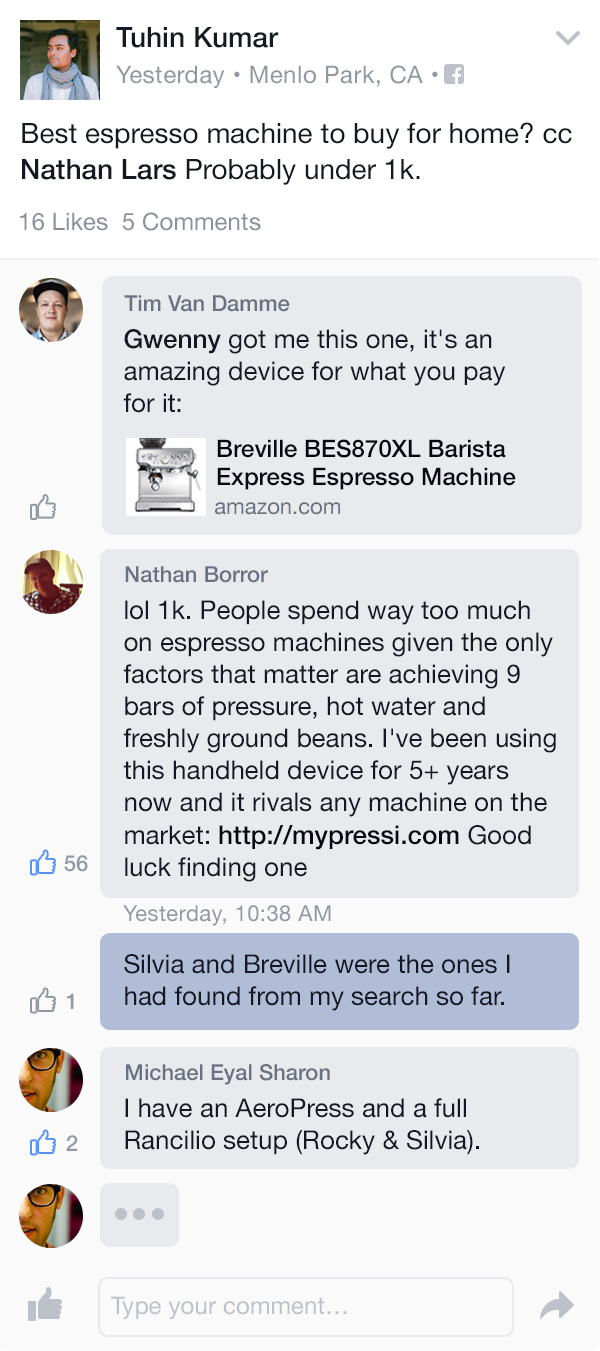This screenshot has height=1351, width=600.
Task: Open Tuhin Kumar's profile picture
Action: 60,60
